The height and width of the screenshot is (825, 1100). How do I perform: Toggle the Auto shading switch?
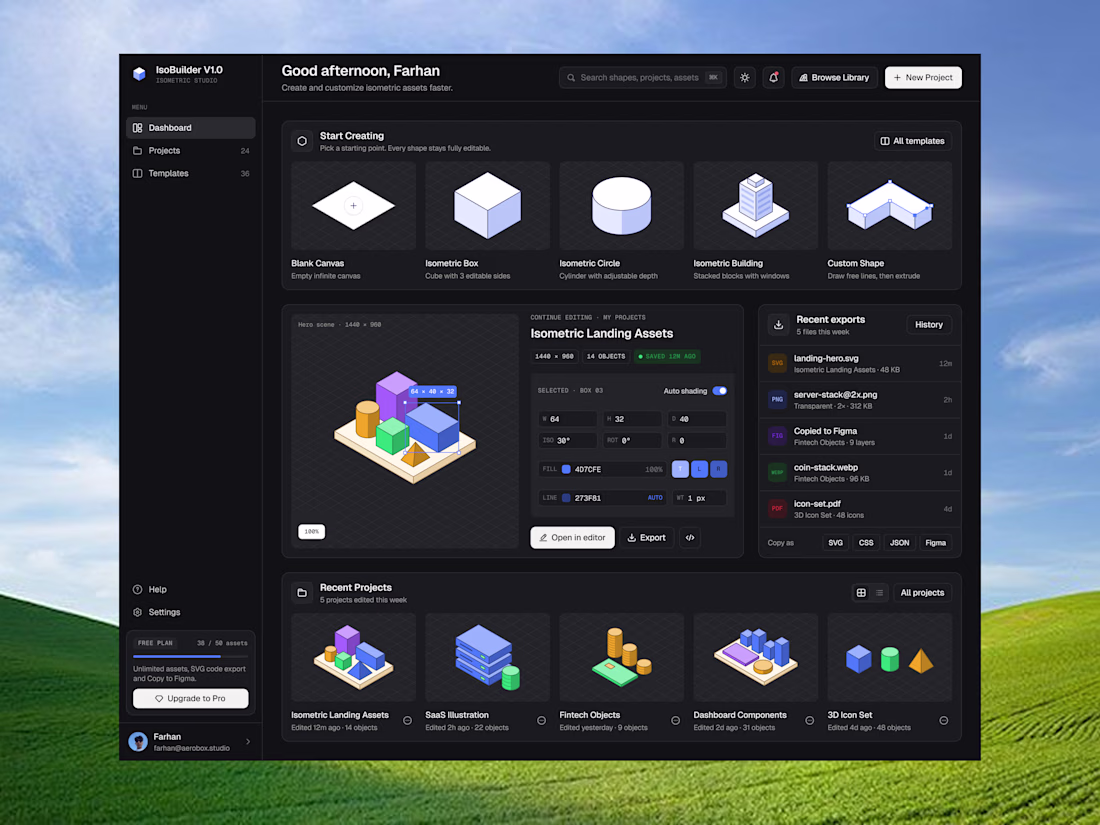pos(720,391)
